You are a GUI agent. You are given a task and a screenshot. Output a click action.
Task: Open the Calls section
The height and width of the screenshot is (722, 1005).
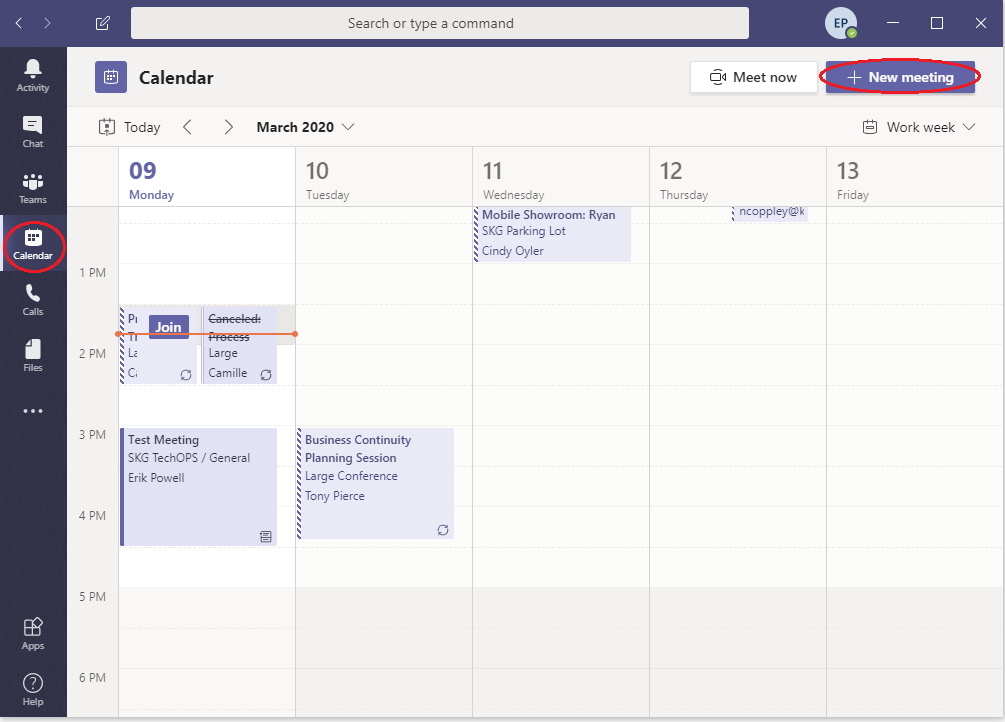click(33, 299)
